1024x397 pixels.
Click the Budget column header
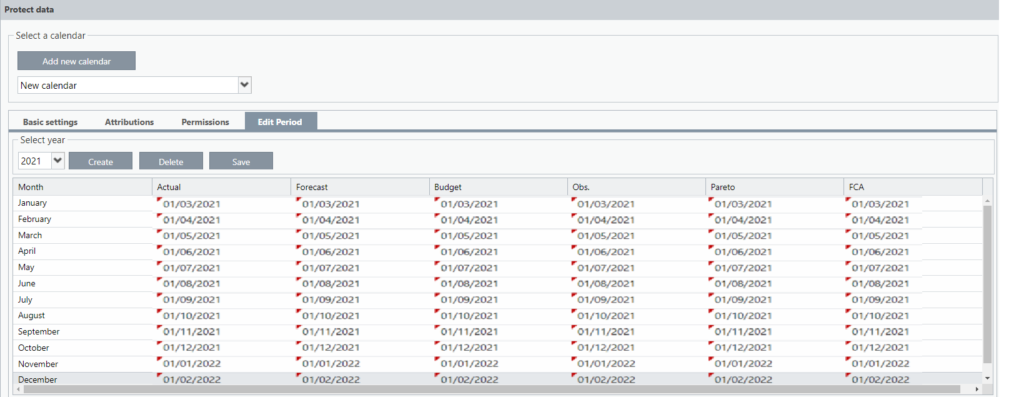(x=498, y=187)
